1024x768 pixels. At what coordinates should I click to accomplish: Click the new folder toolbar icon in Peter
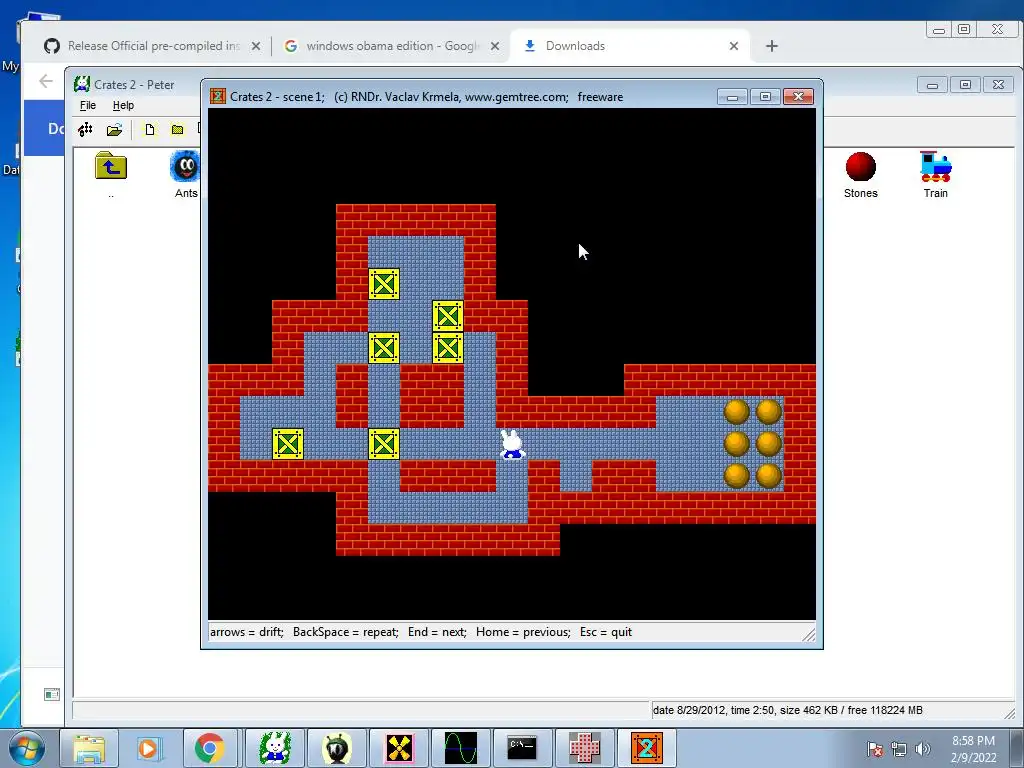click(177, 129)
